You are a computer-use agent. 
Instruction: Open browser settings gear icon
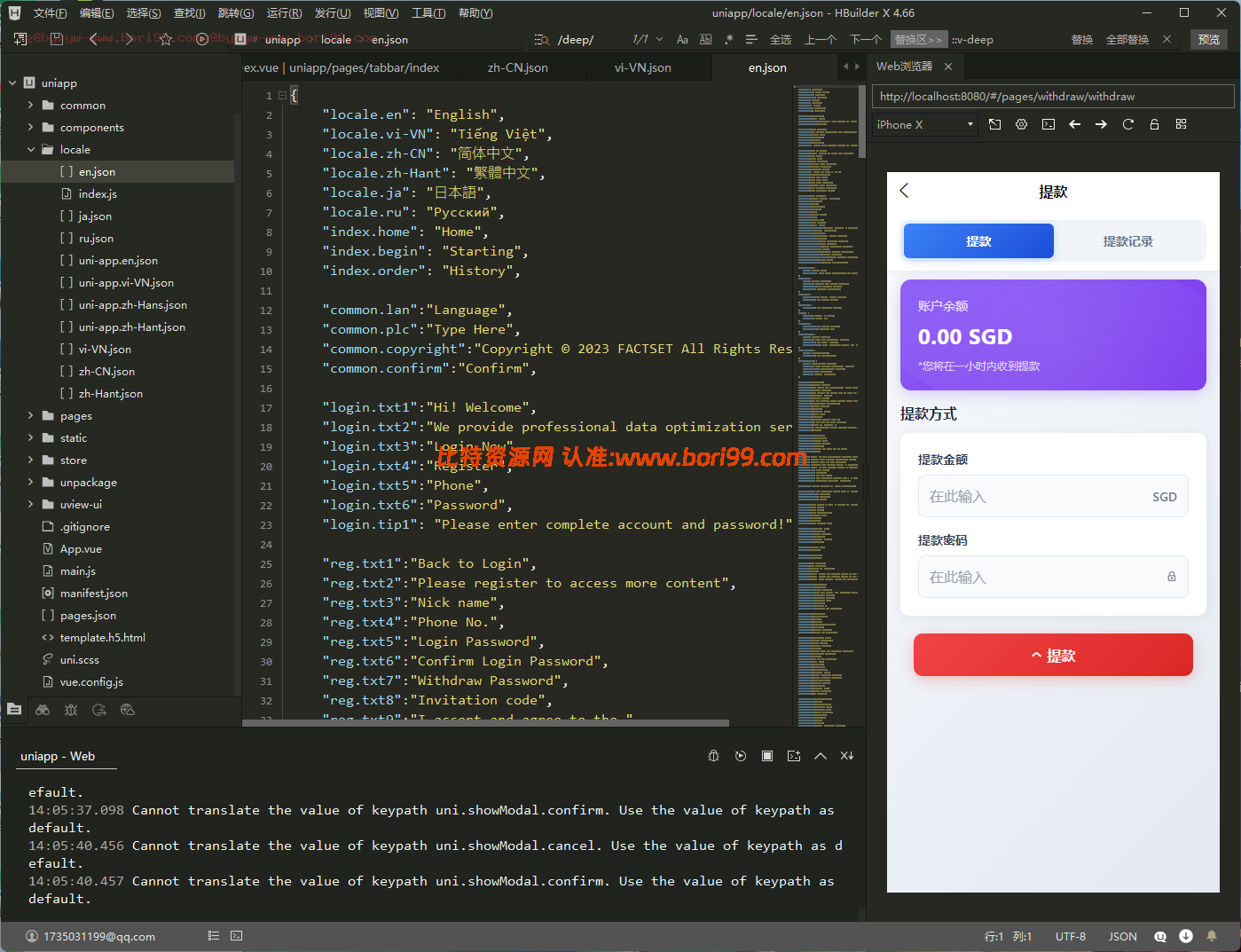tap(1022, 124)
